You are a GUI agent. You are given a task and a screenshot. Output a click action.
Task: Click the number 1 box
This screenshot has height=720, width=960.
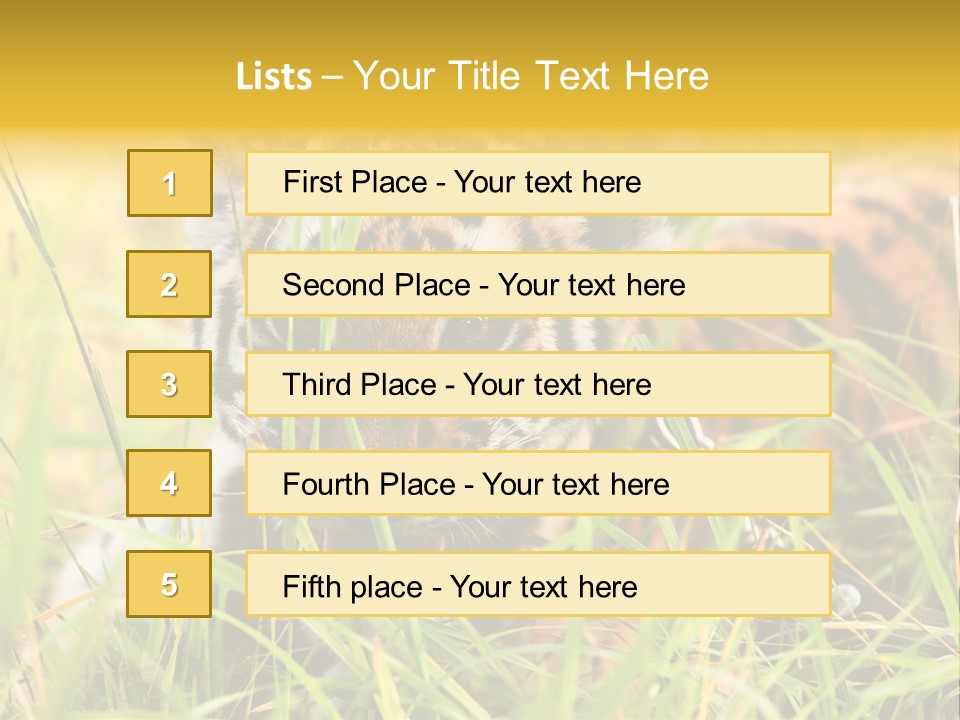point(169,183)
